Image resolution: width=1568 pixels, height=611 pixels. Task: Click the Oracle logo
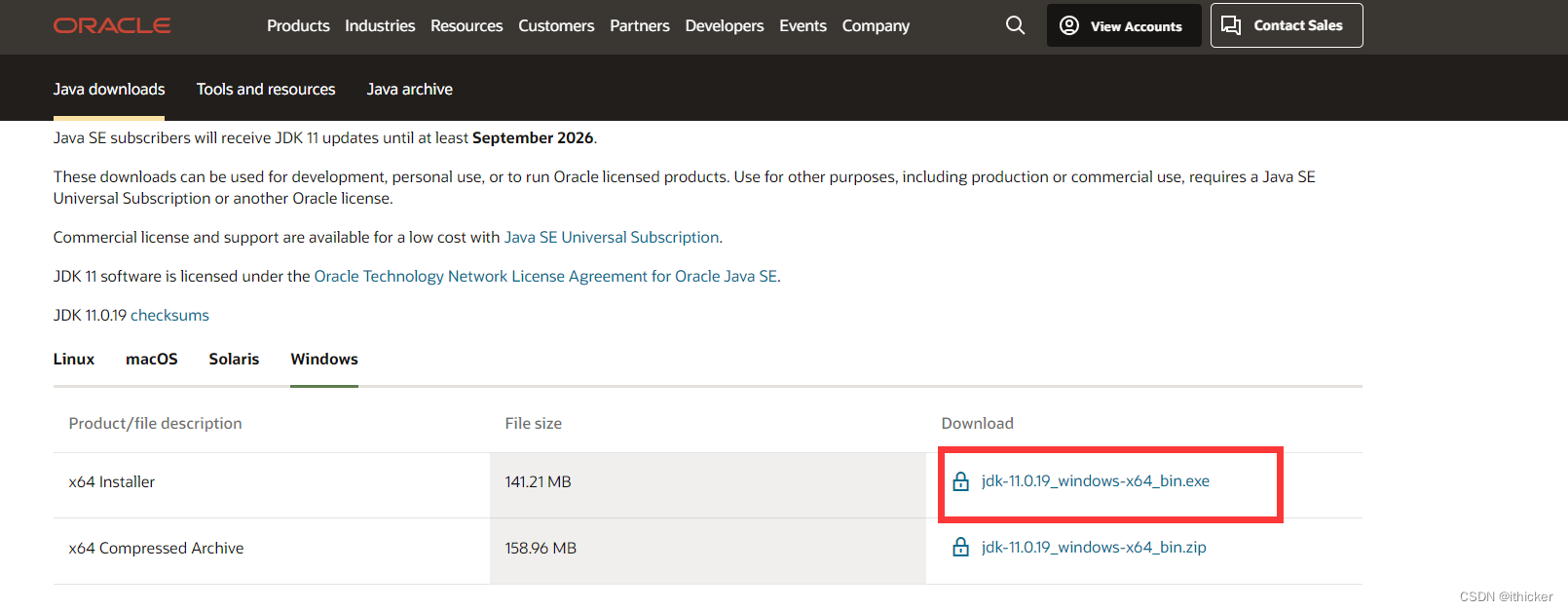click(112, 25)
